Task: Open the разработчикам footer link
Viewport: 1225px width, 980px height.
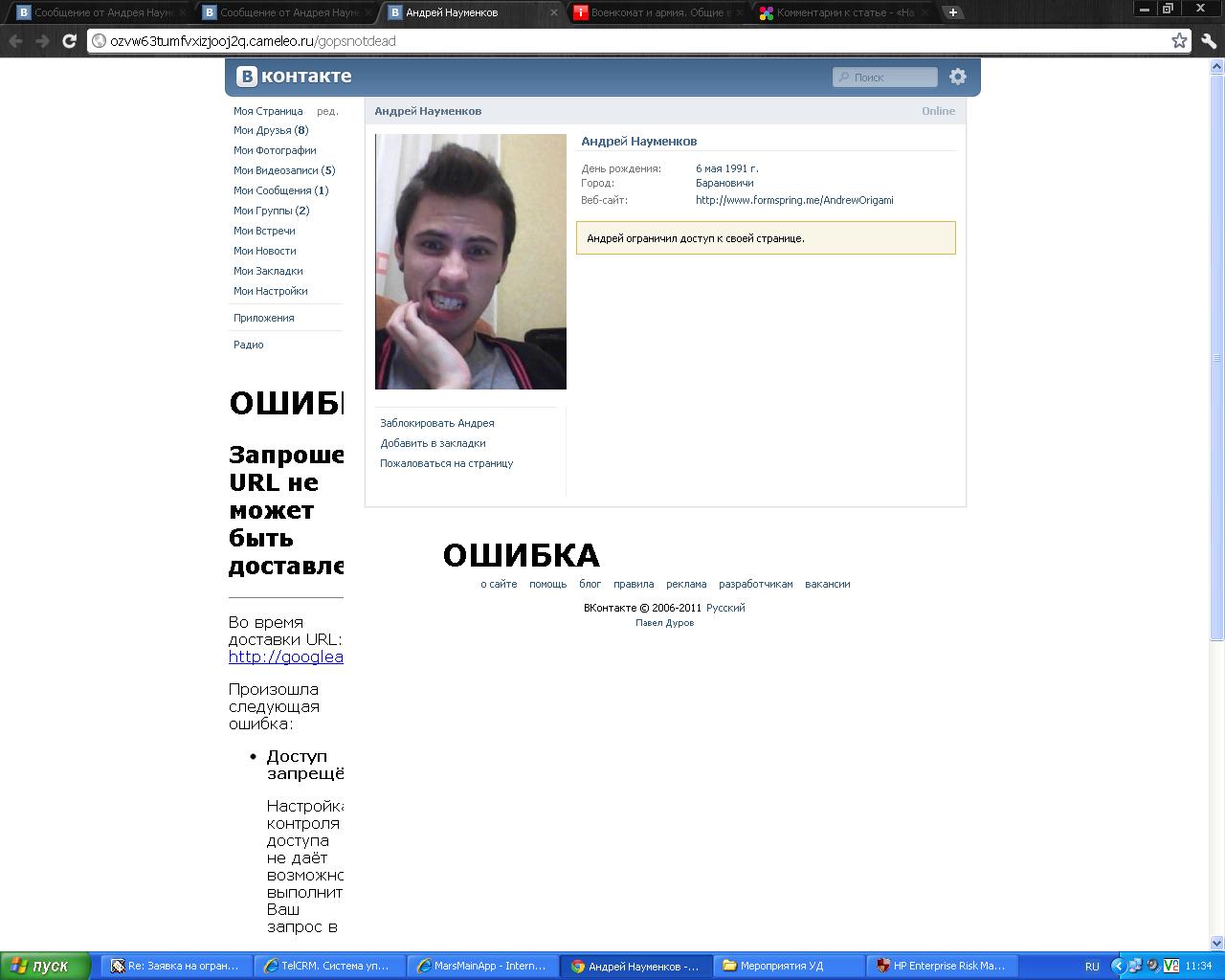Action: [756, 584]
